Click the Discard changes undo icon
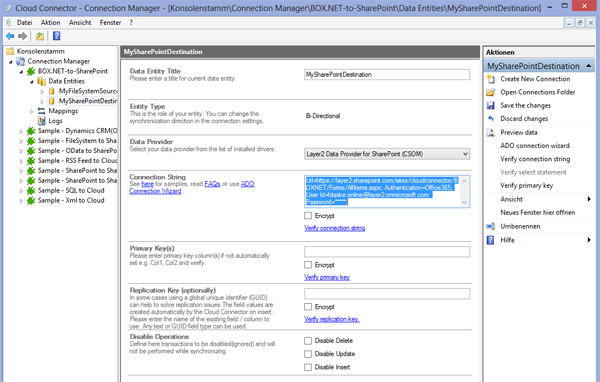This screenshot has height=382, width=600. pyautogui.click(x=491, y=119)
